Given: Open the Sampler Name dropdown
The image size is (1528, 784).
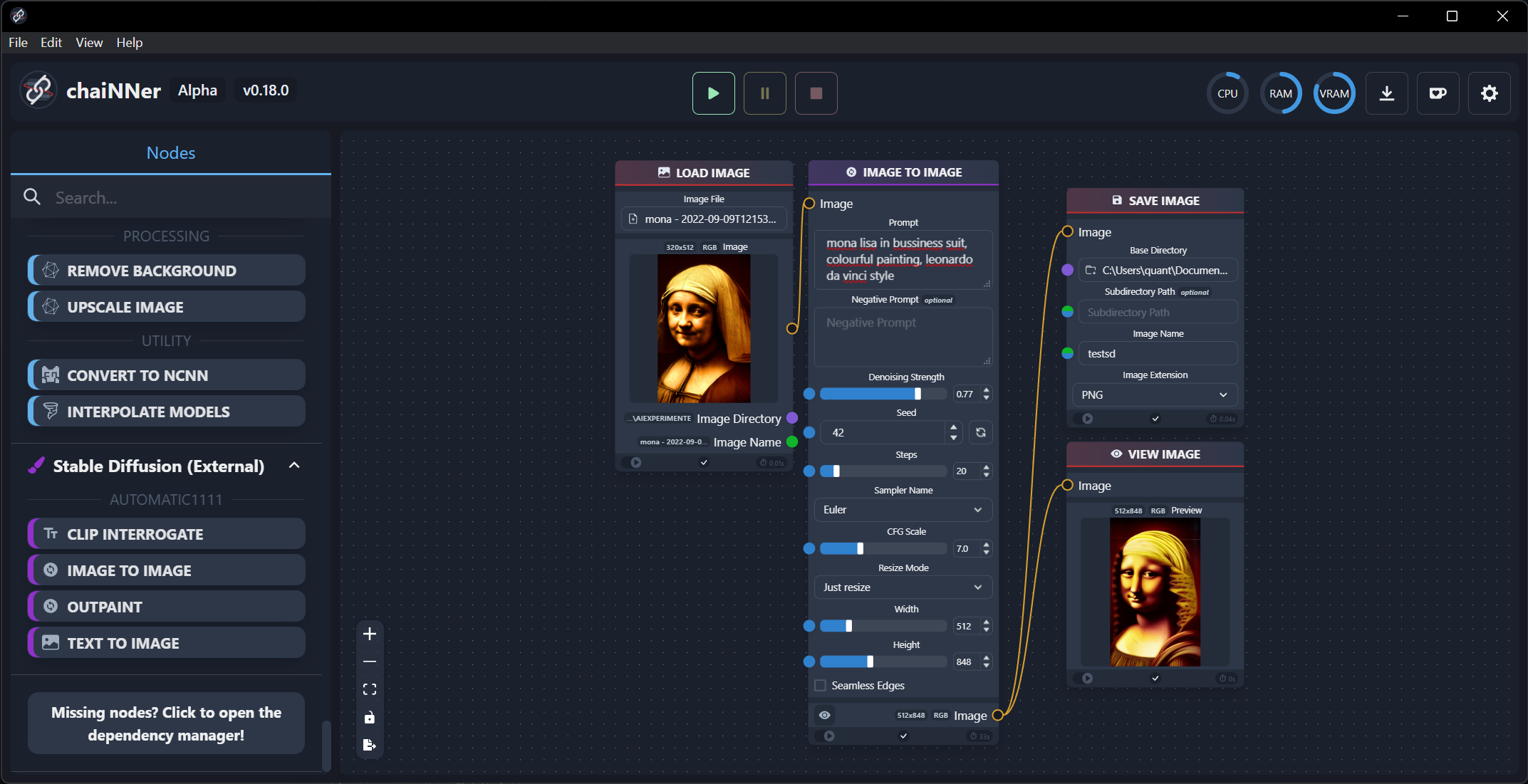Looking at the screenshot, I should [x=903, y=509].
